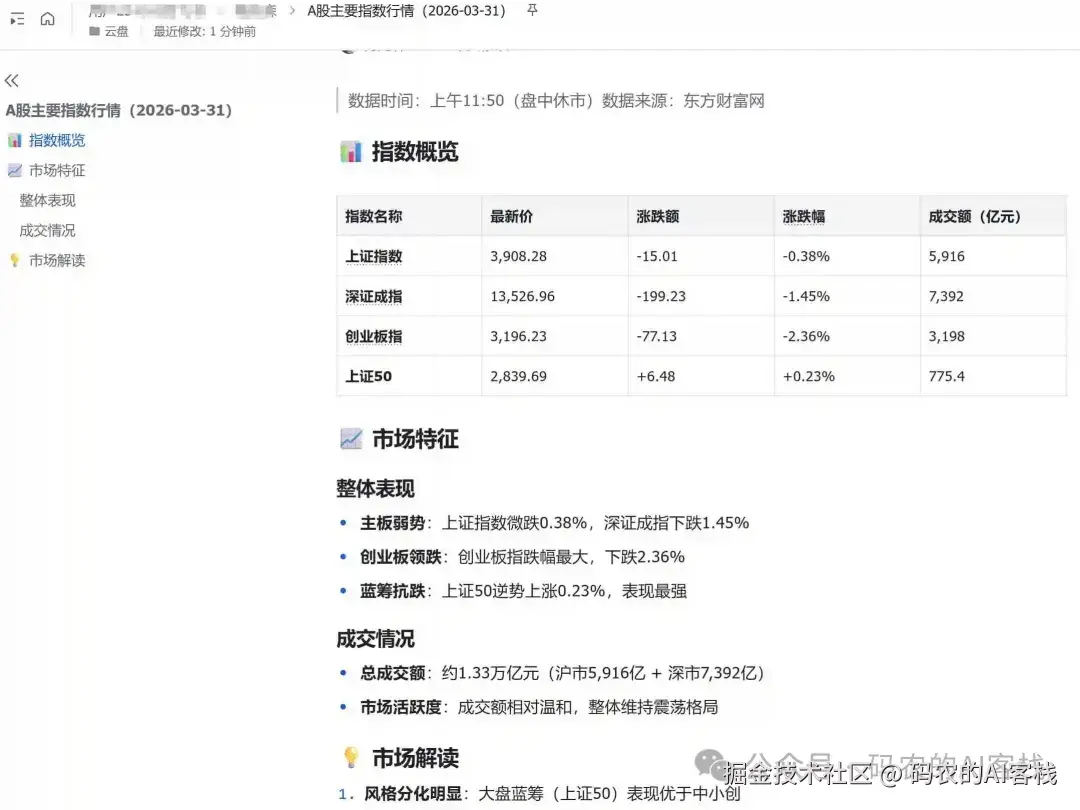Pin the document with the pin icon
The width and height of the screenshot is (1080, 810).
point(532,10)
